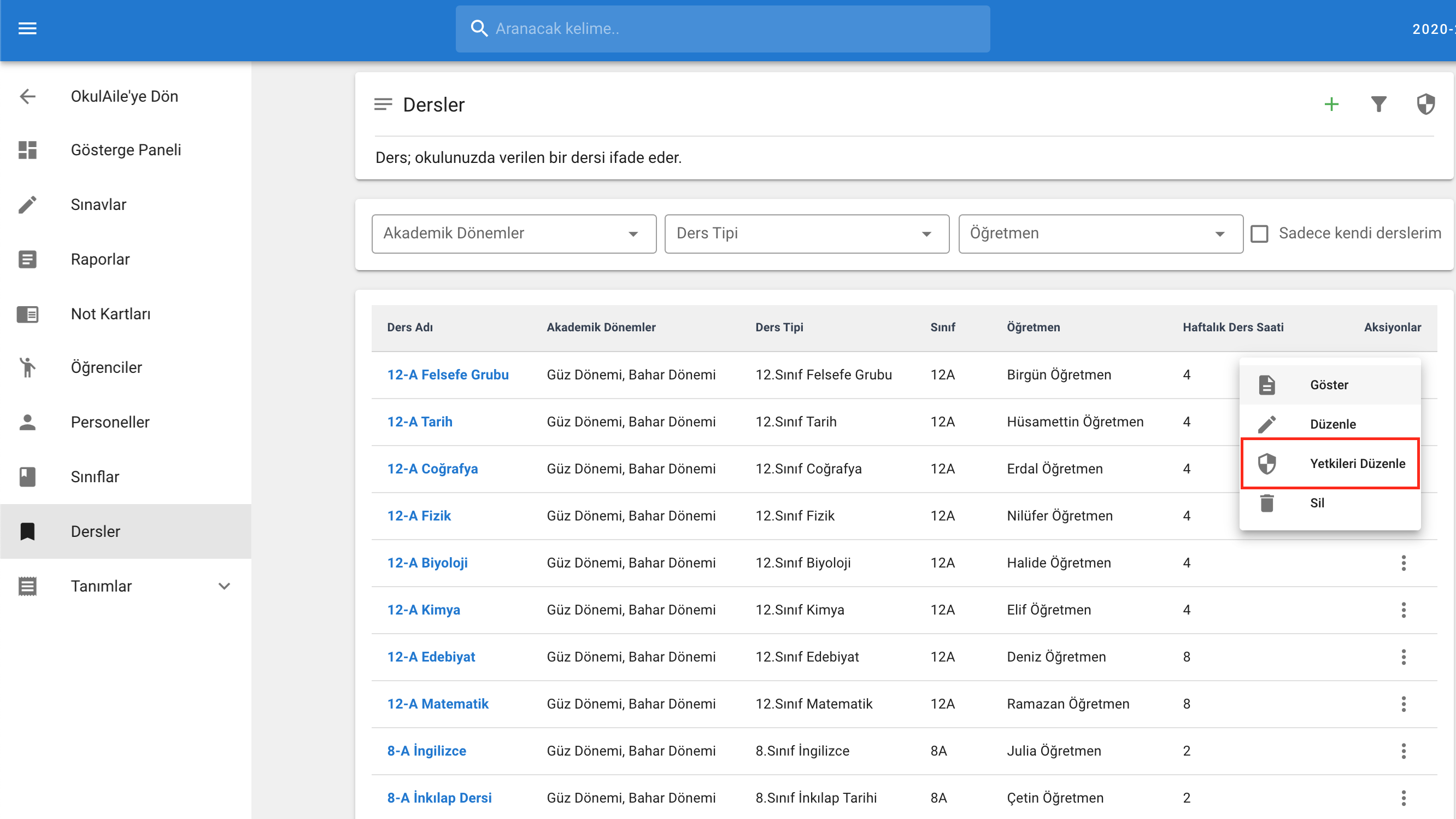Open Gösterge Paneli in sidebar

[126, 150]
